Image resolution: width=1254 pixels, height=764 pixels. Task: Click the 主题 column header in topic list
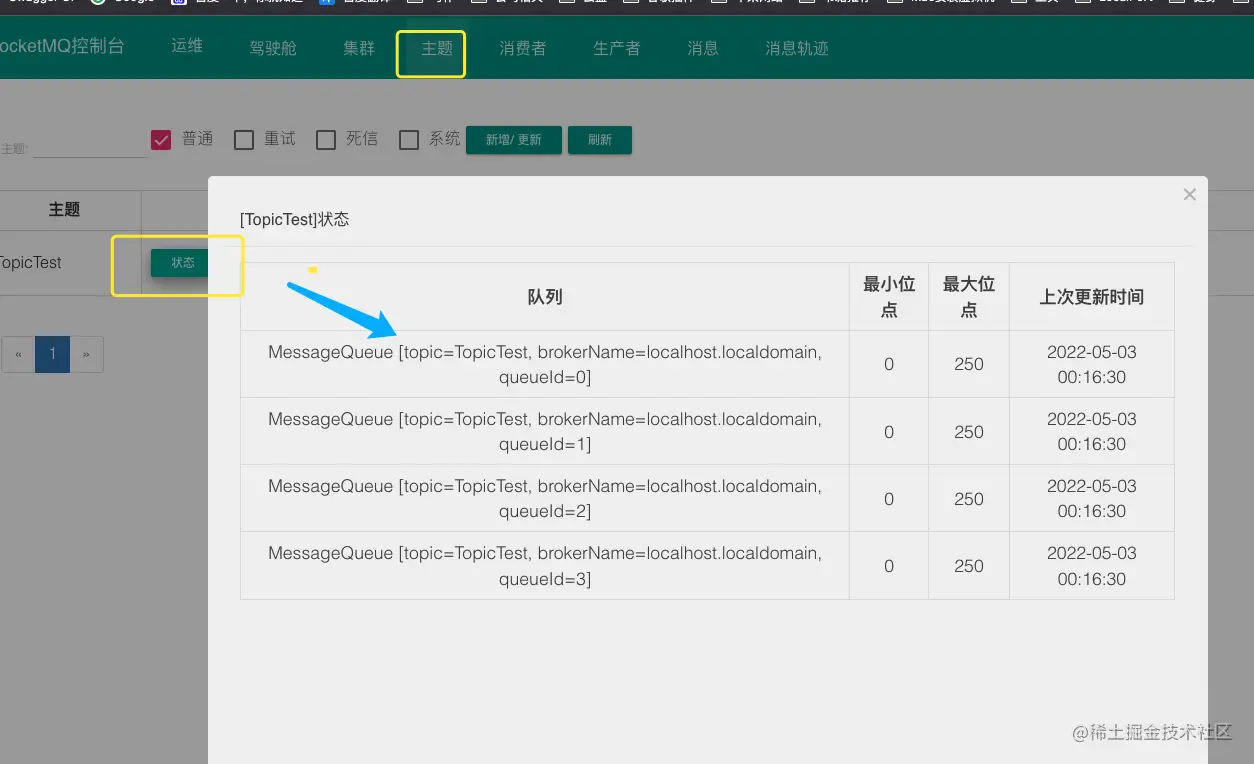point(64,210)
